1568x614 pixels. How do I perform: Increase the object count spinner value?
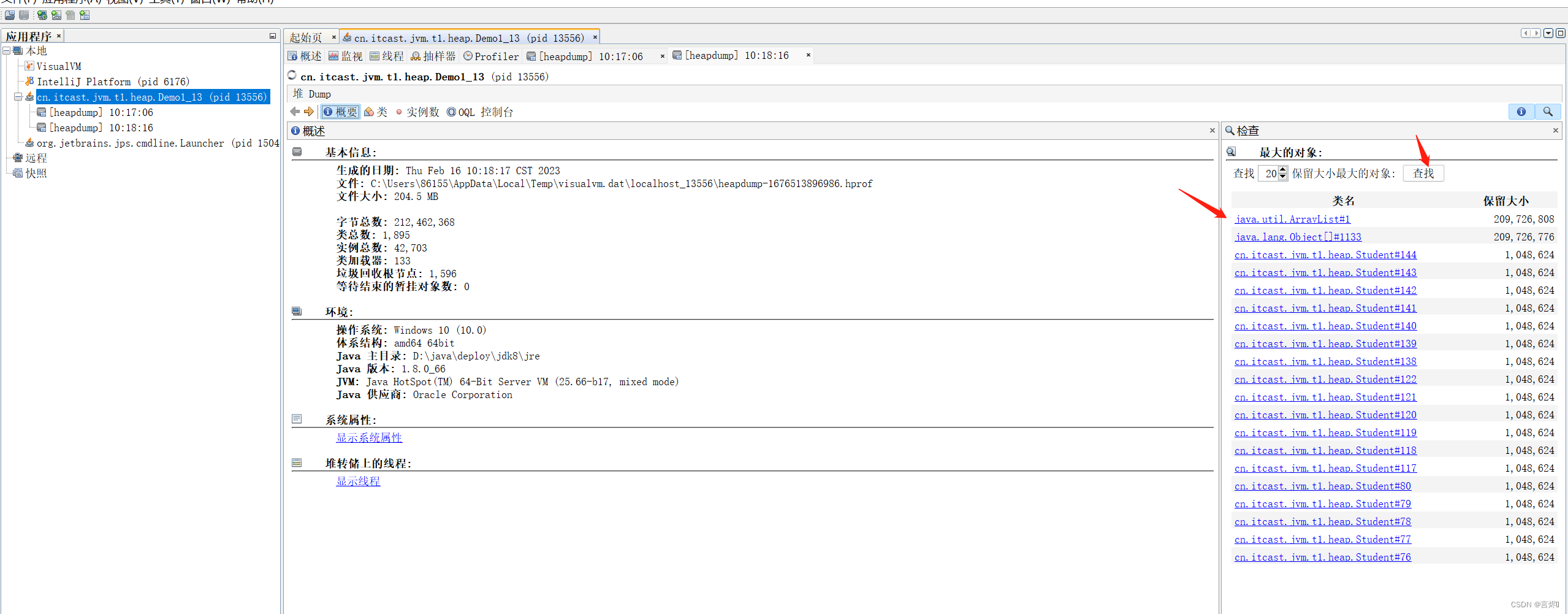1282,170
